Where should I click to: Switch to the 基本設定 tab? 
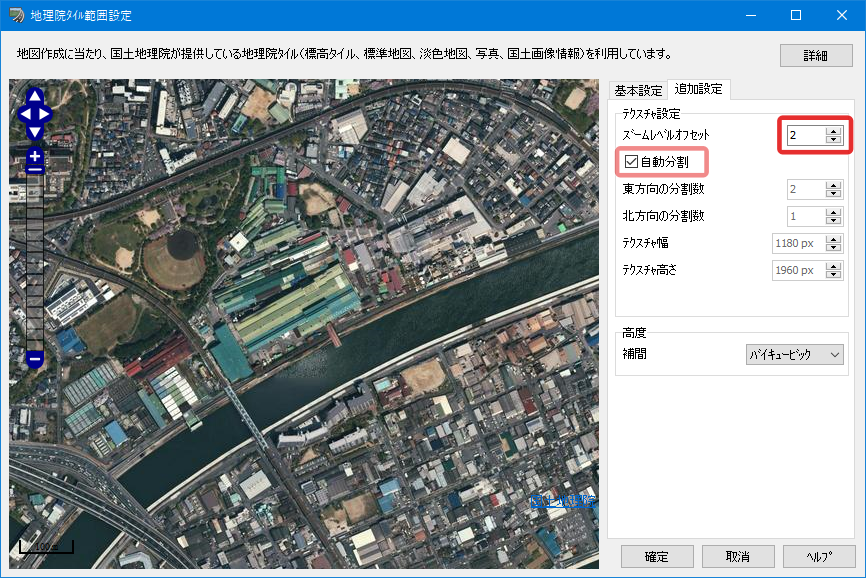(x=638, y=90)
